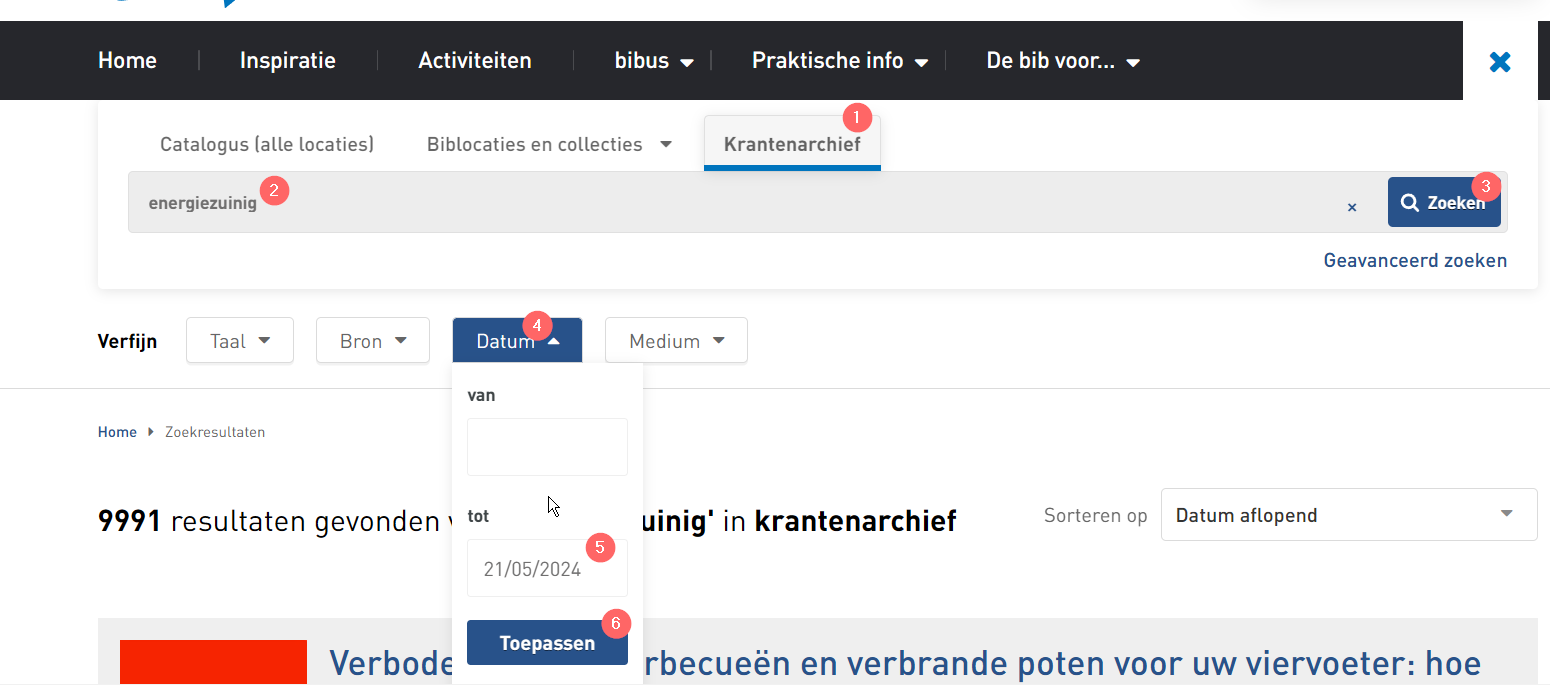Click the 'tot' date input field

click(547, 569)
